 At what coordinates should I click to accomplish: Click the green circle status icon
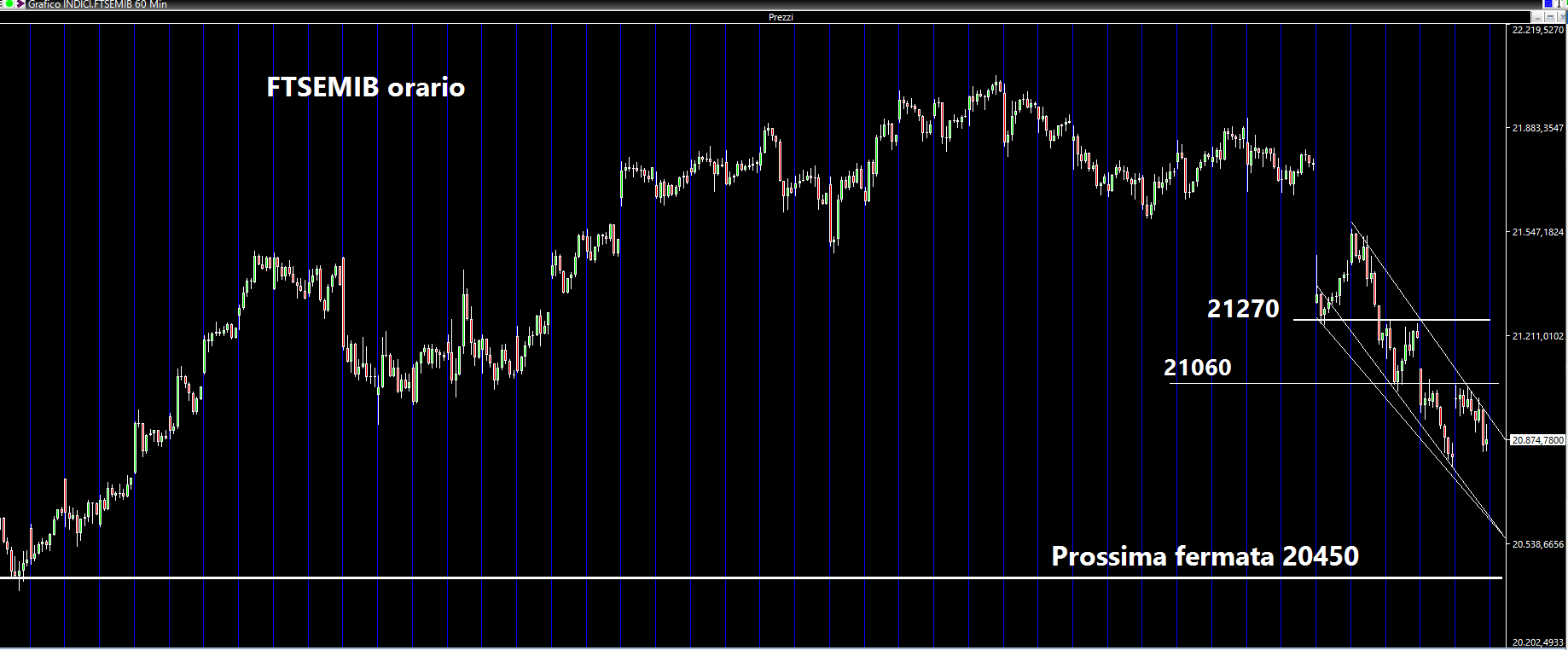[x=8, y=4]
